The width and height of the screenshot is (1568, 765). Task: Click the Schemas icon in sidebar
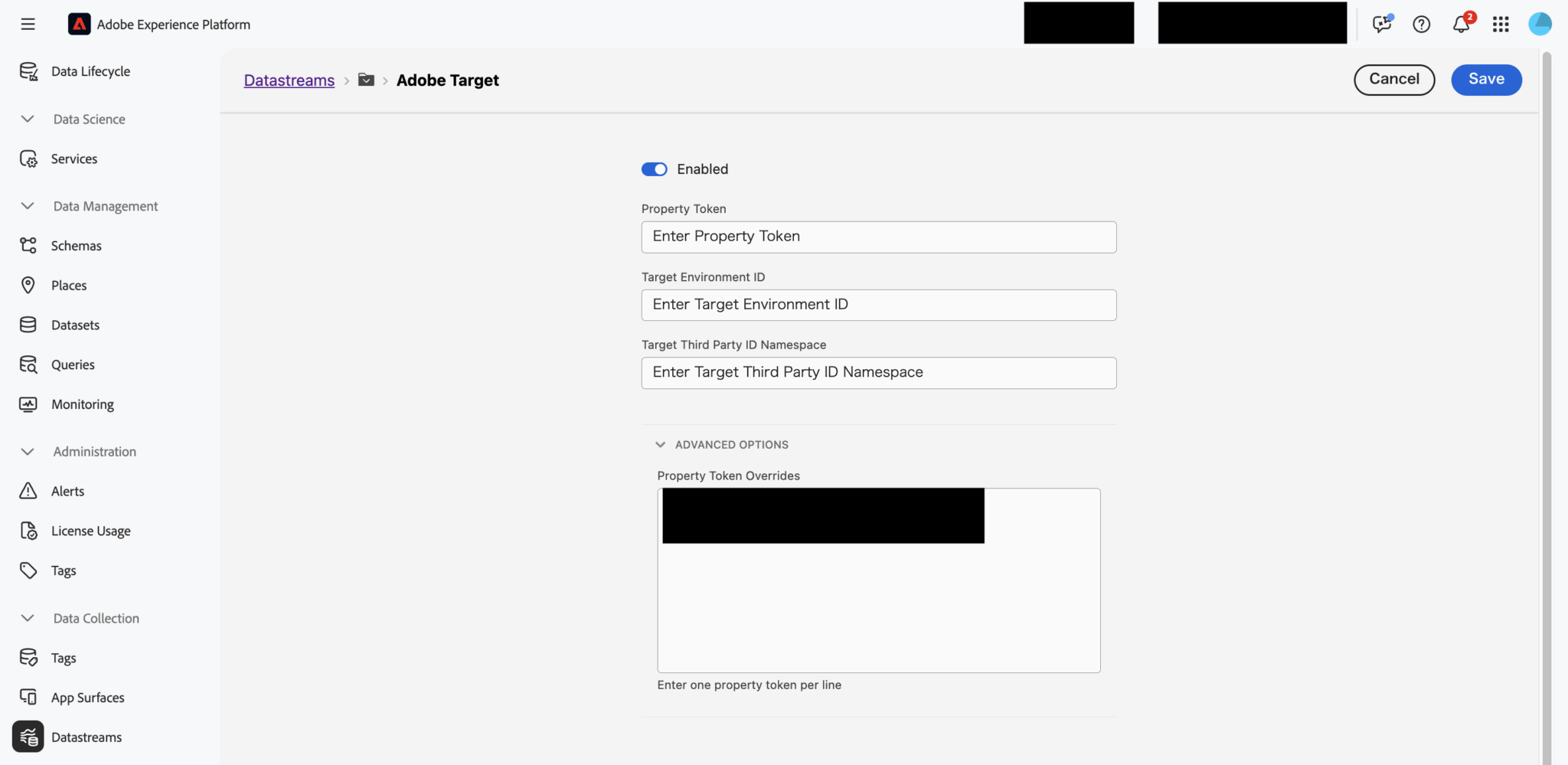click(x=28, y=245)
